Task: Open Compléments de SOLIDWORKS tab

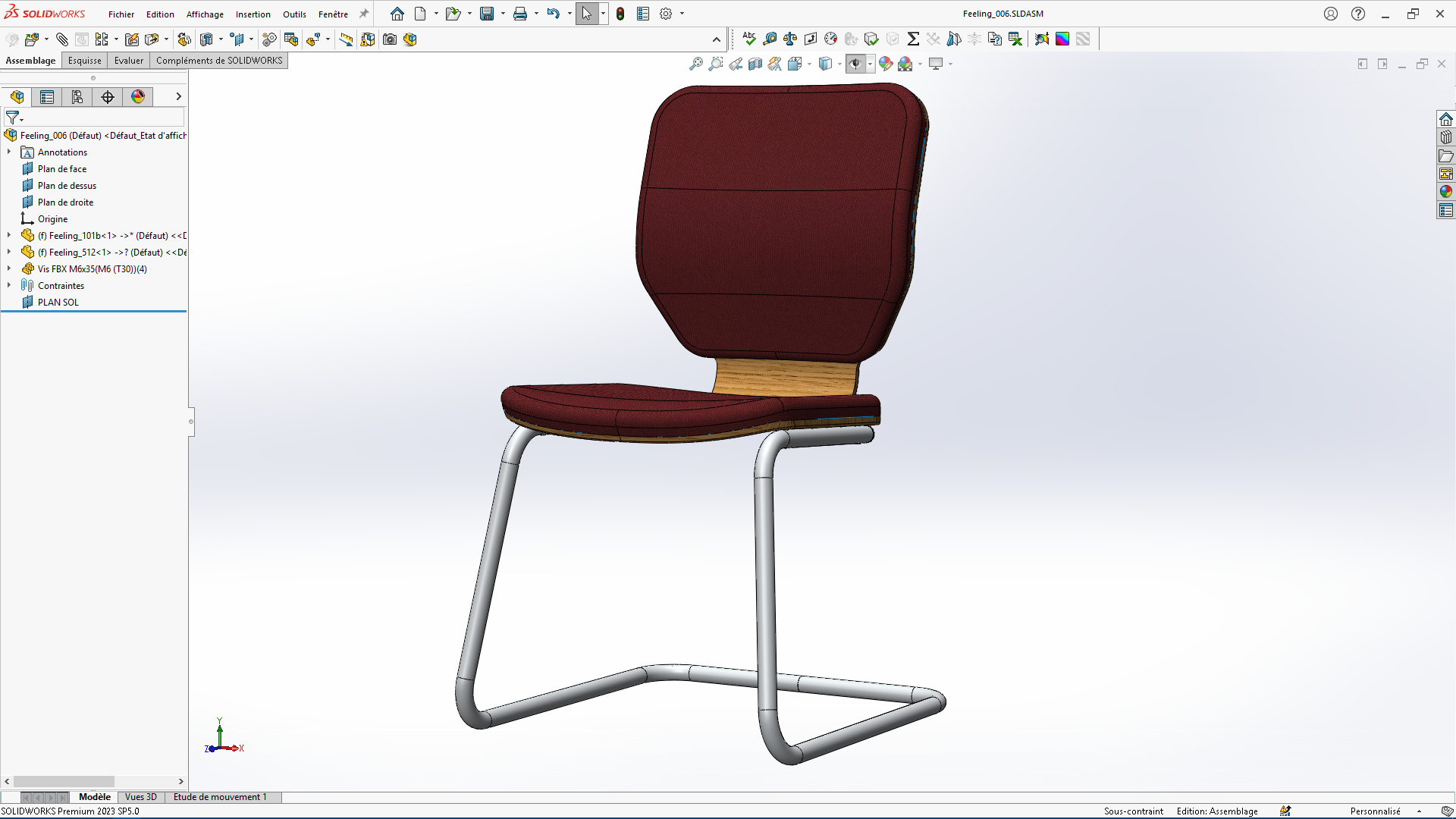Action: click(x=219, y=61)
